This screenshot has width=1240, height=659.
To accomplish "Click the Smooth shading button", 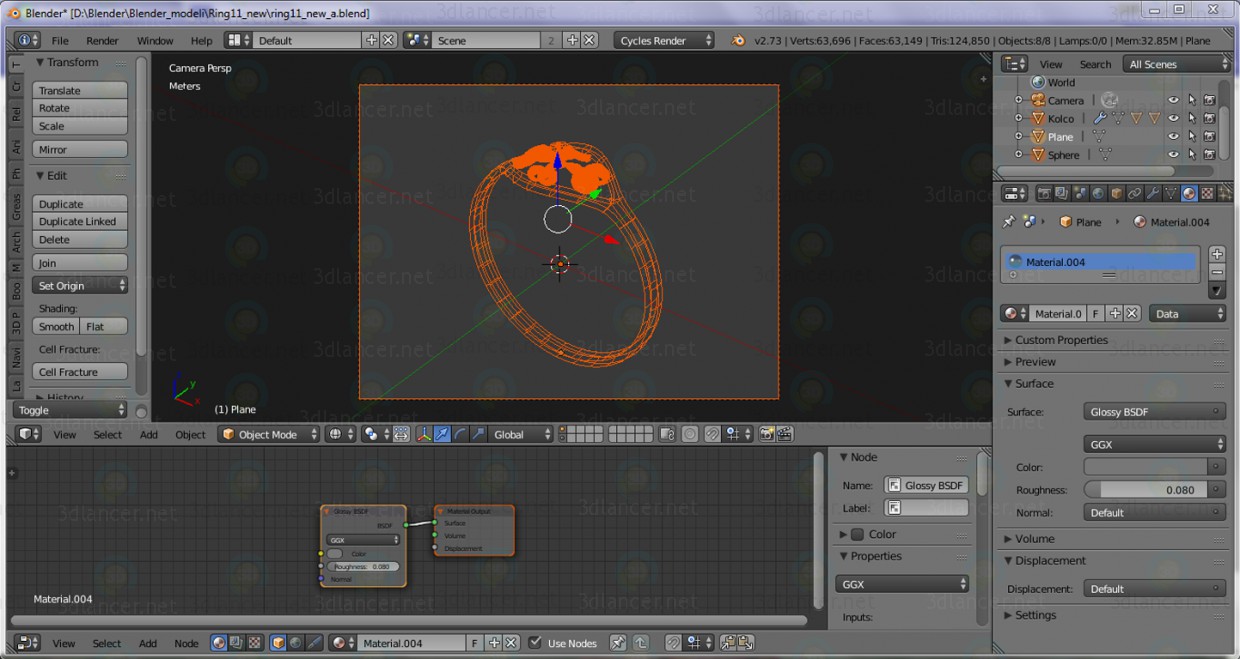I will pyautogui.click(x=56, y=326).
